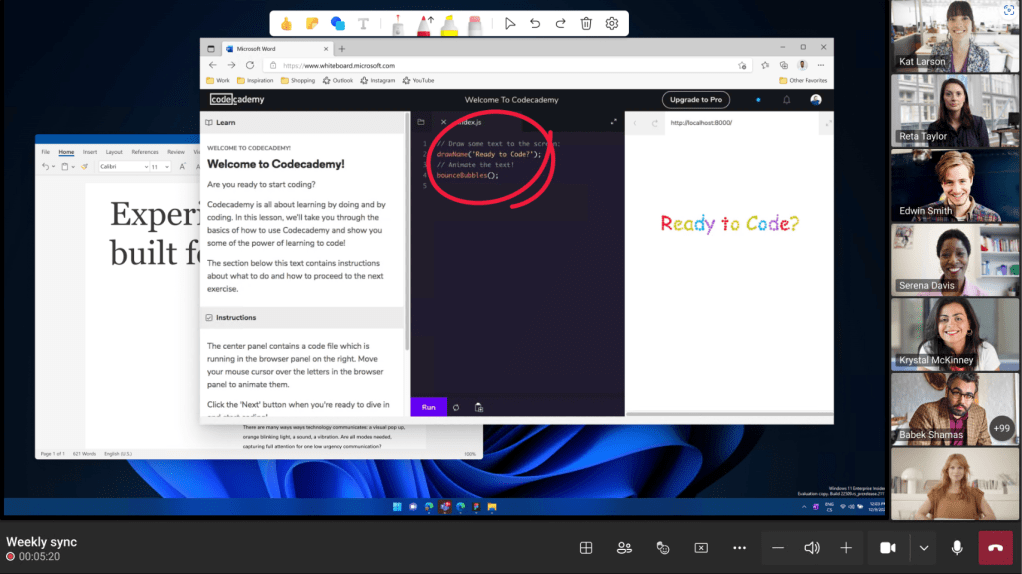Expand the camera options chevron
The height and width of the screenshot is (574, 1022).
923,547
